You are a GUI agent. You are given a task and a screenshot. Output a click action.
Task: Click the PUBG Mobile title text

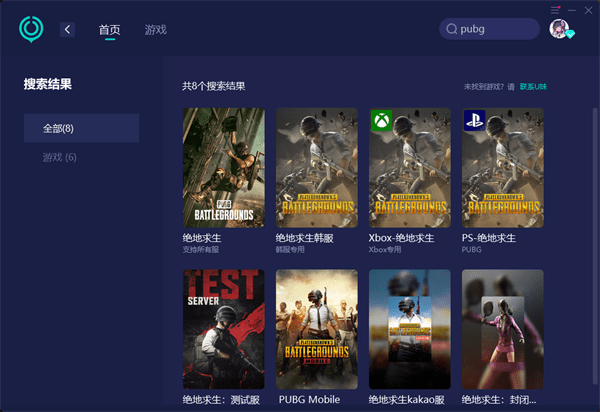[309, 400]
